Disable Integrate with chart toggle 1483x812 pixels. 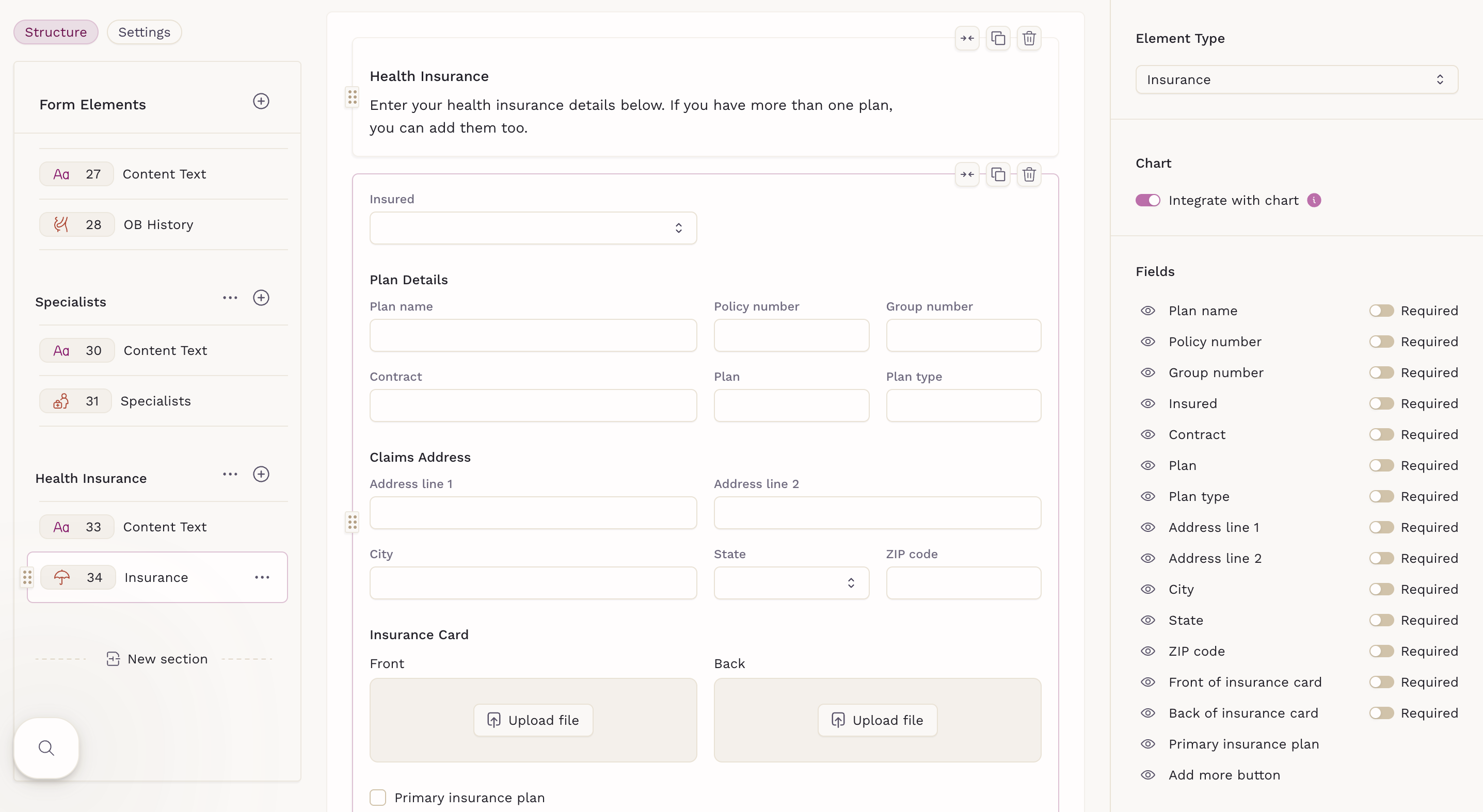click(x=1147, y=200)
